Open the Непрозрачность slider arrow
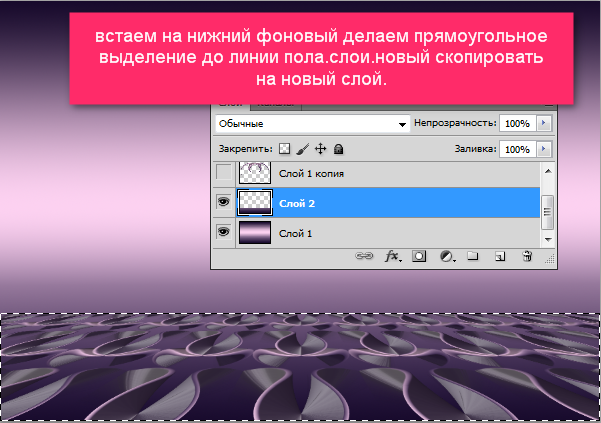 544,123
